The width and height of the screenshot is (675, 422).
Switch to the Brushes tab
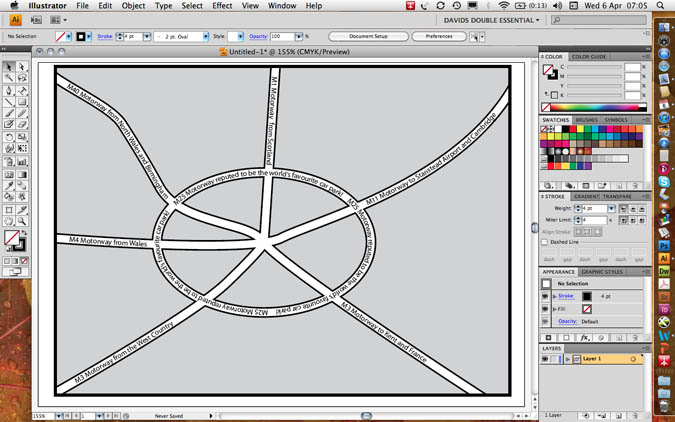pos(584,120)
